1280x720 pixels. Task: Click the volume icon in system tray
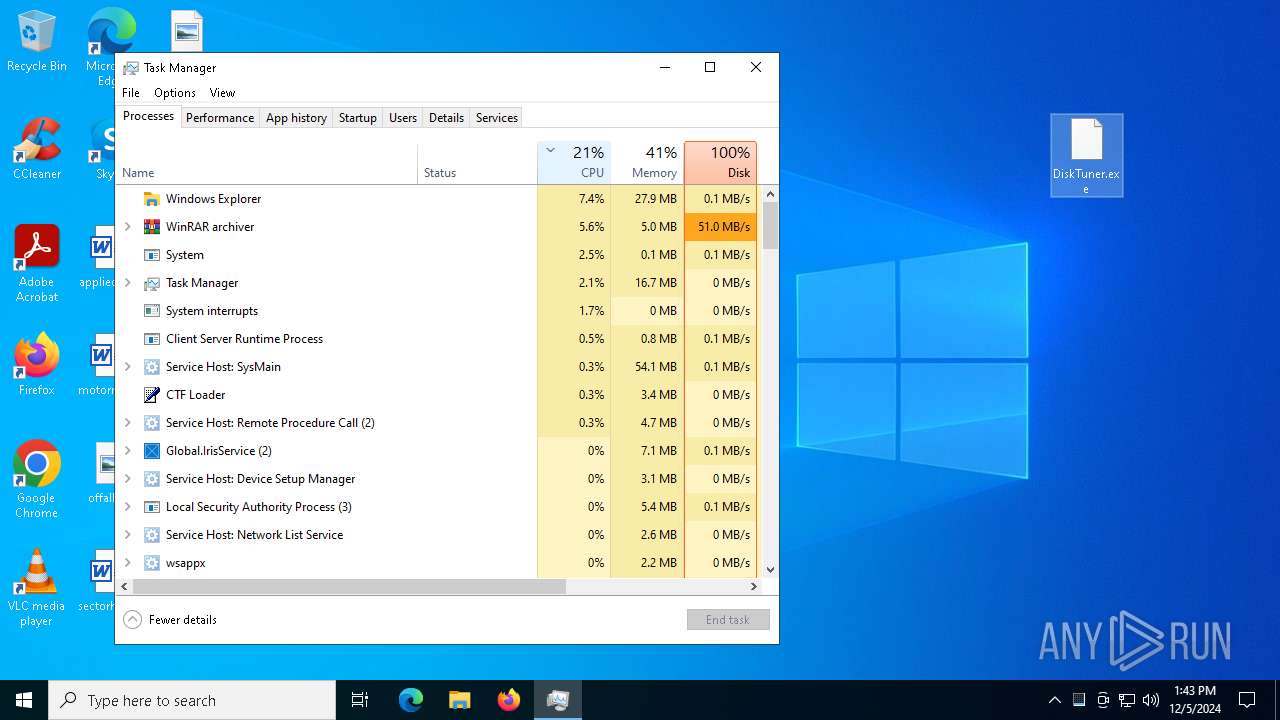[x=1151, y=700]
